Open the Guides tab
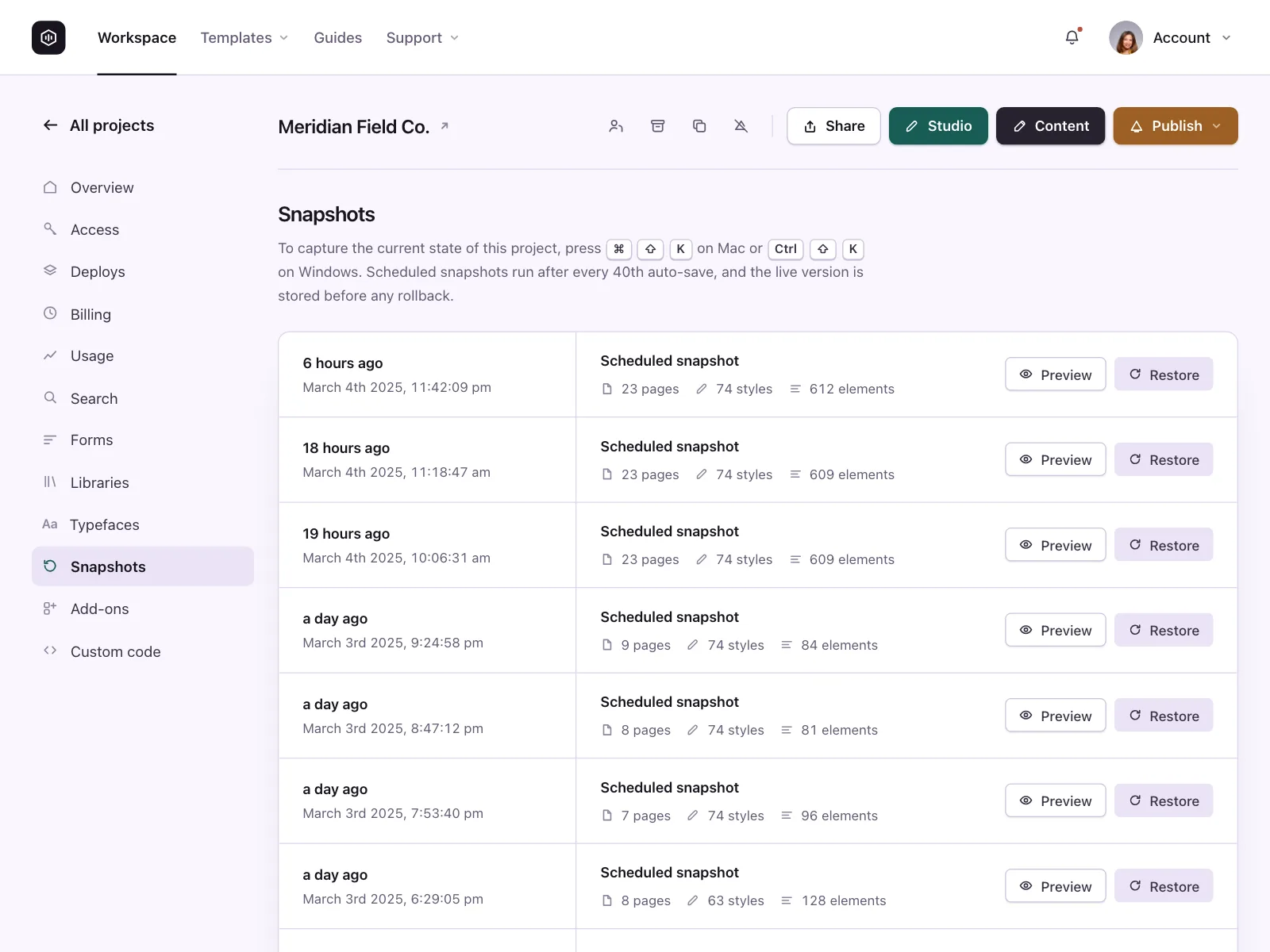Screen dimensions: 1270x952 [x=337, y=37]
